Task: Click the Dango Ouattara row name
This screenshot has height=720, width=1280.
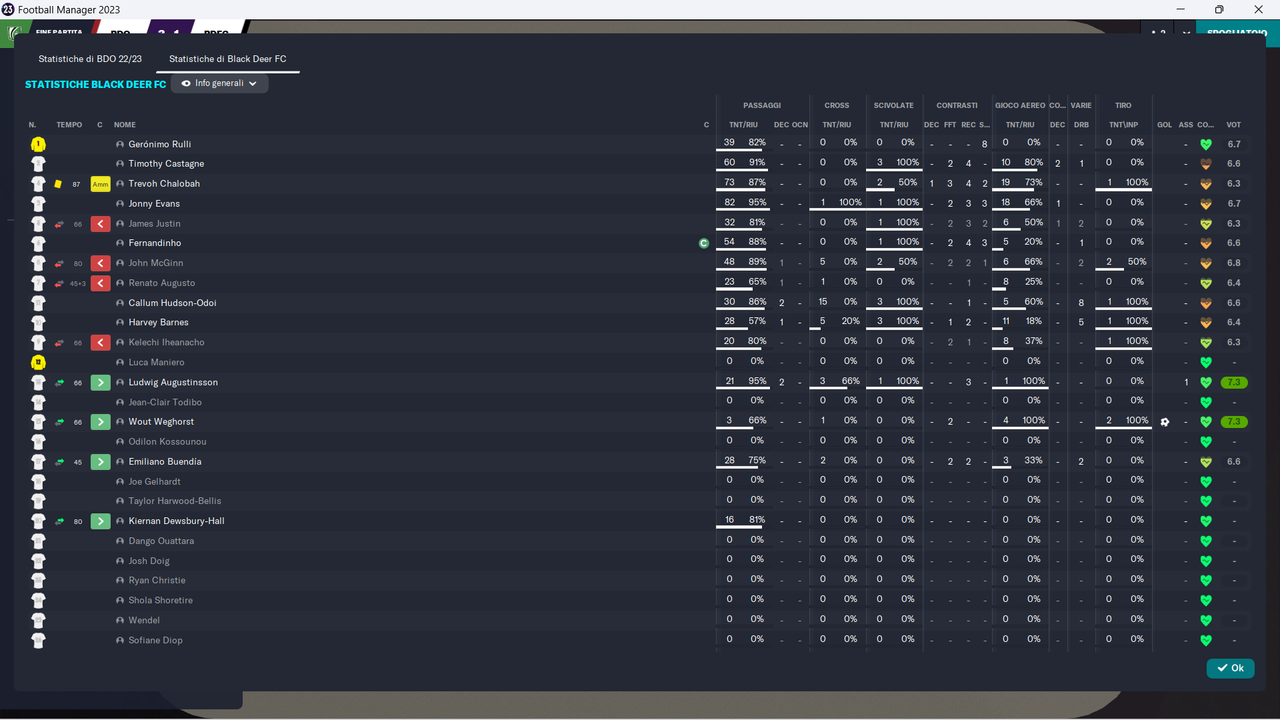Action: point(161,541)
